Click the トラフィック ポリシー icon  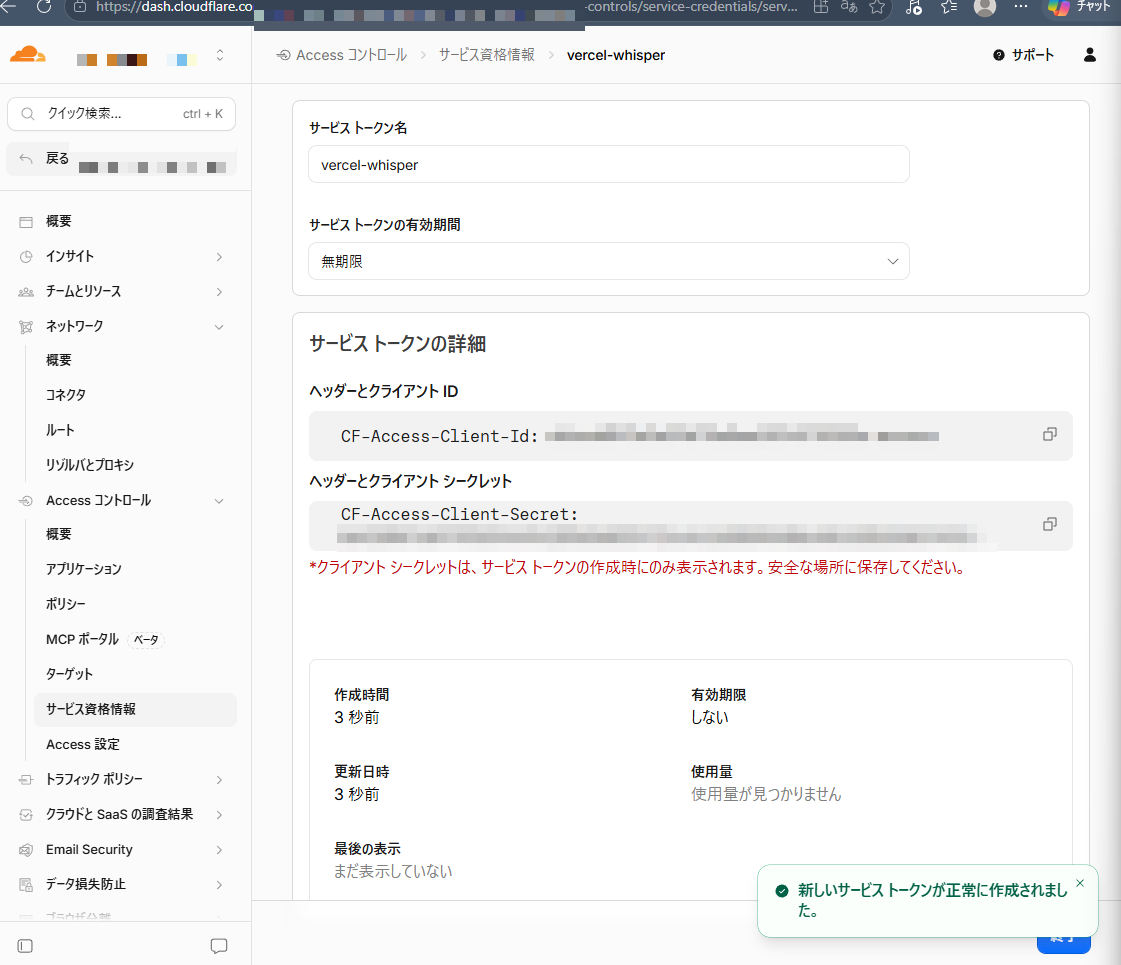26,779
